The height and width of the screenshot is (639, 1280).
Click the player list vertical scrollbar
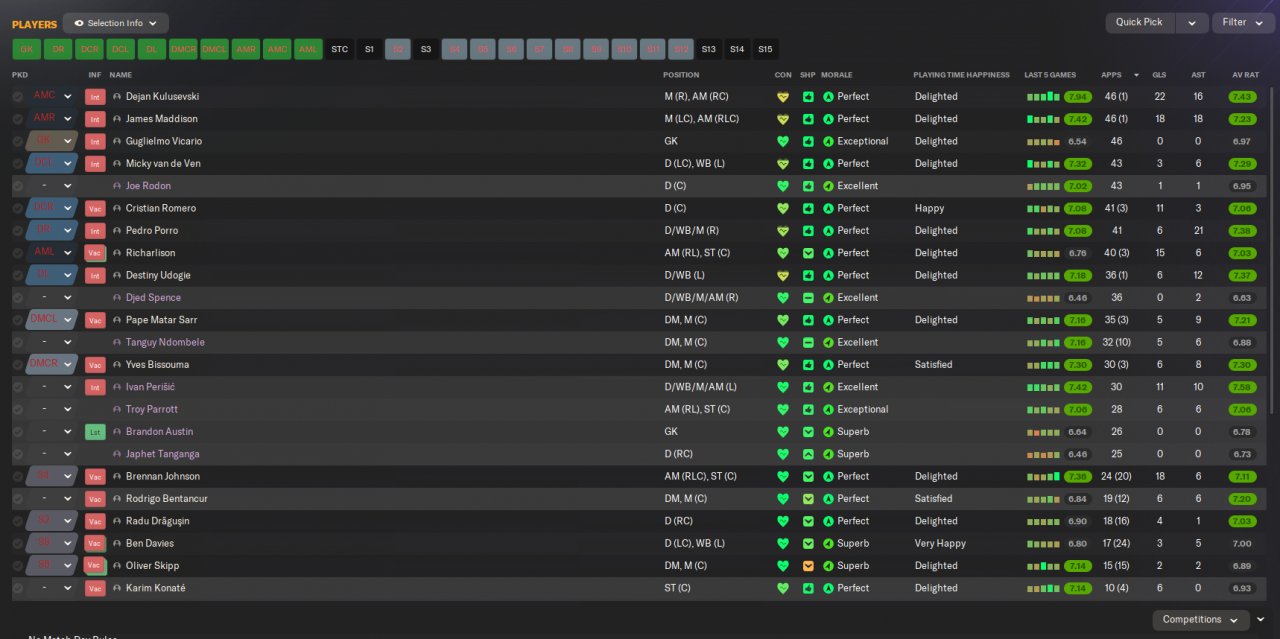(1273, 250)
